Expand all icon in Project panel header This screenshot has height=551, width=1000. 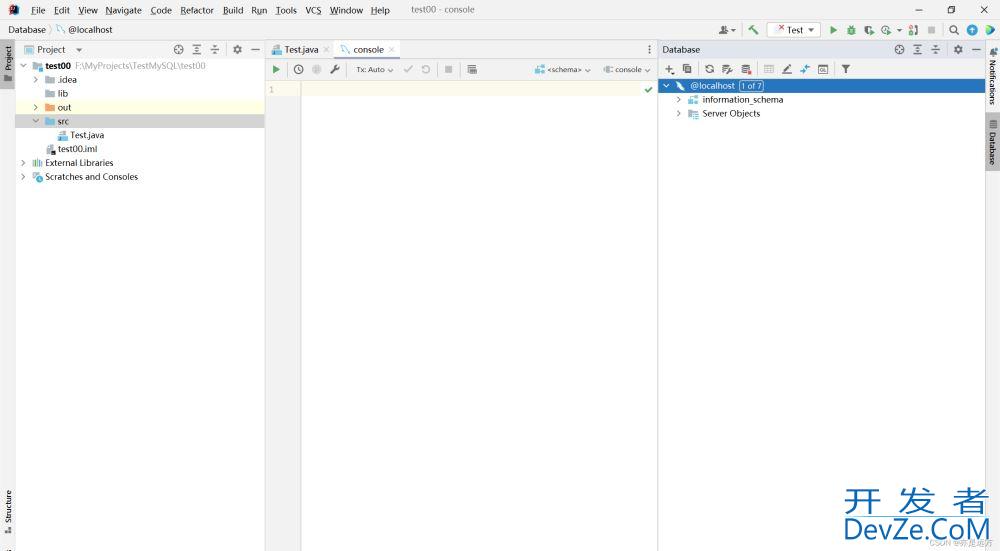tap(196, 49)
